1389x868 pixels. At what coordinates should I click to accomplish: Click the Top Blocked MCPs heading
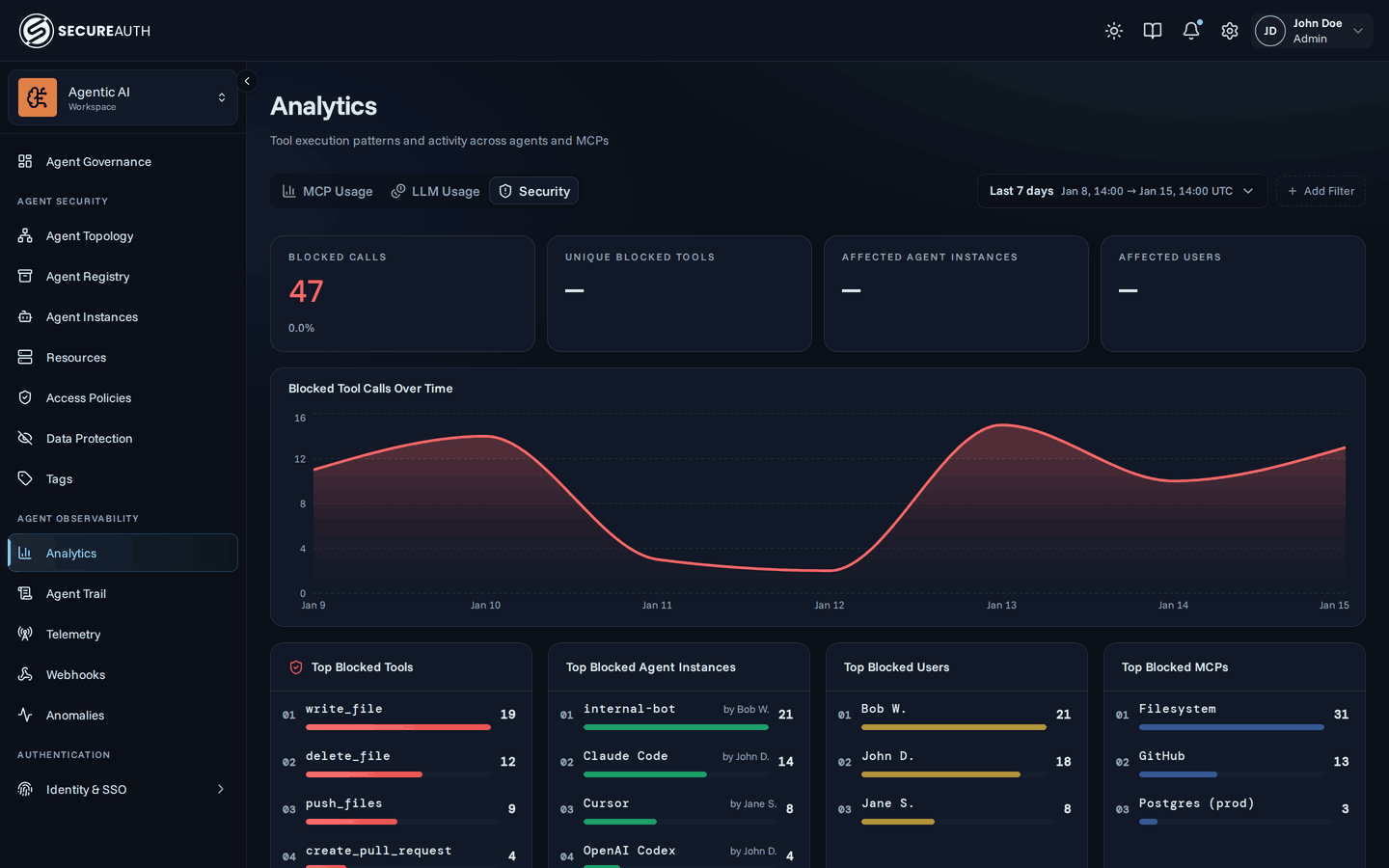pyautogui.click(x=1175, y=667)
